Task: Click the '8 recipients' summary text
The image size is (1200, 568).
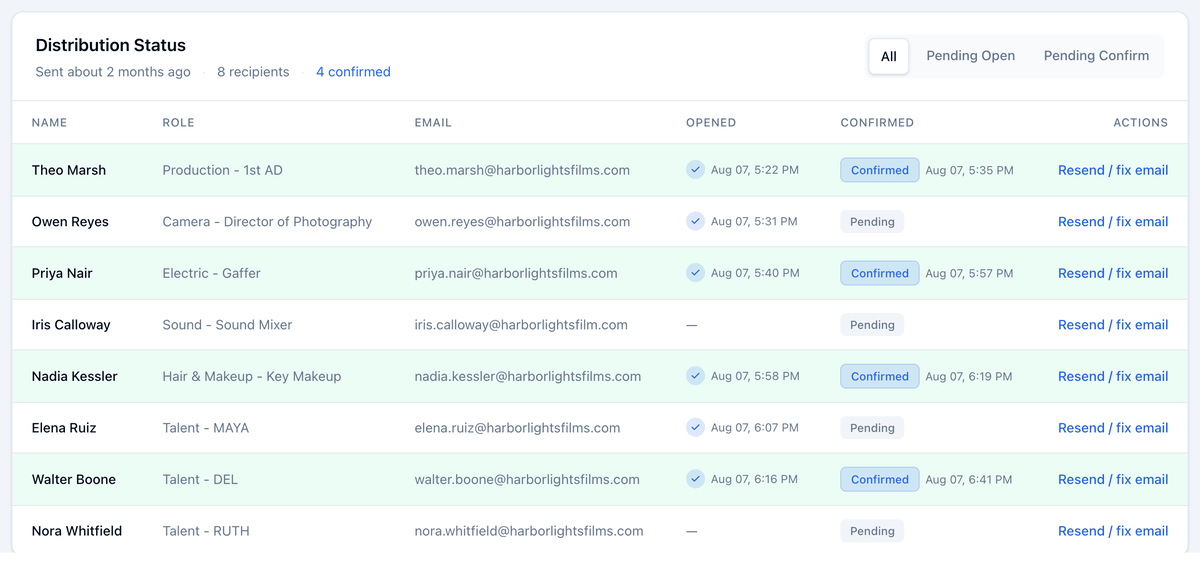Action: click(253, 72)
